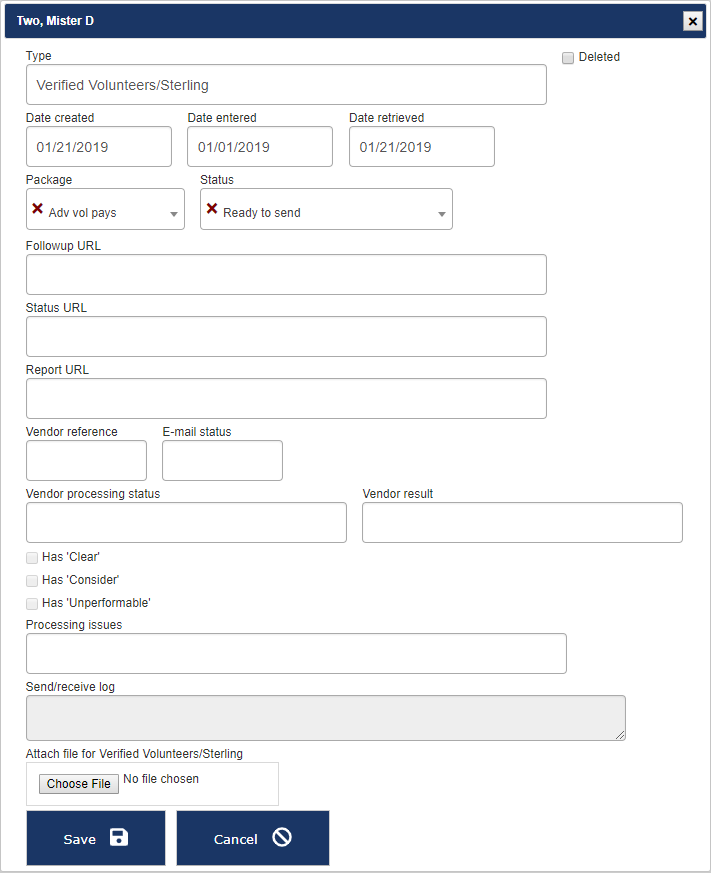Viewport: 711px width, 873px height.
Task: Clear the Adv vol pays package selection
Action: tap(38, 209)
